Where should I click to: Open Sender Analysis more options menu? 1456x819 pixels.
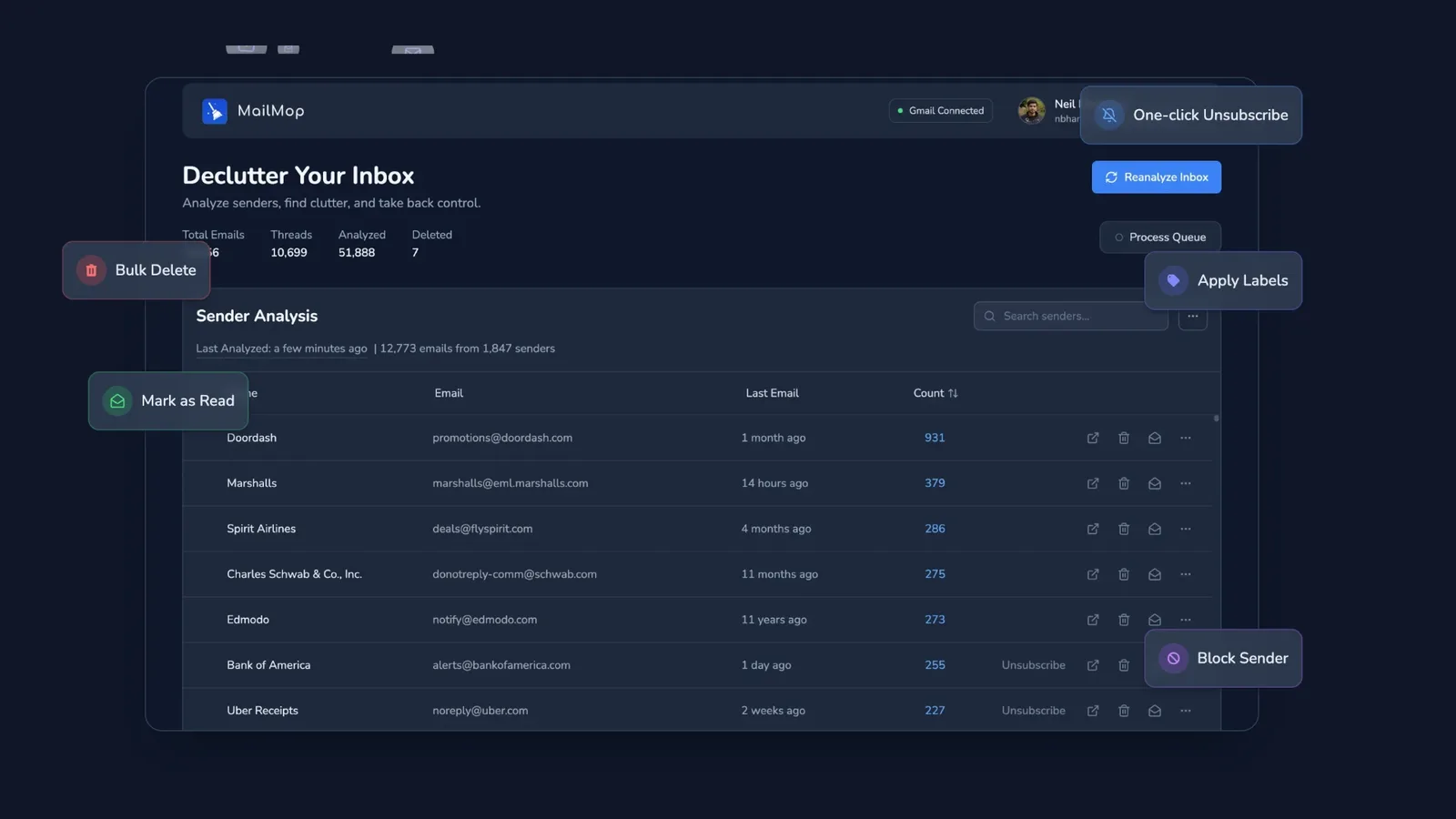pyautogui.click(x=1193, y=317)
